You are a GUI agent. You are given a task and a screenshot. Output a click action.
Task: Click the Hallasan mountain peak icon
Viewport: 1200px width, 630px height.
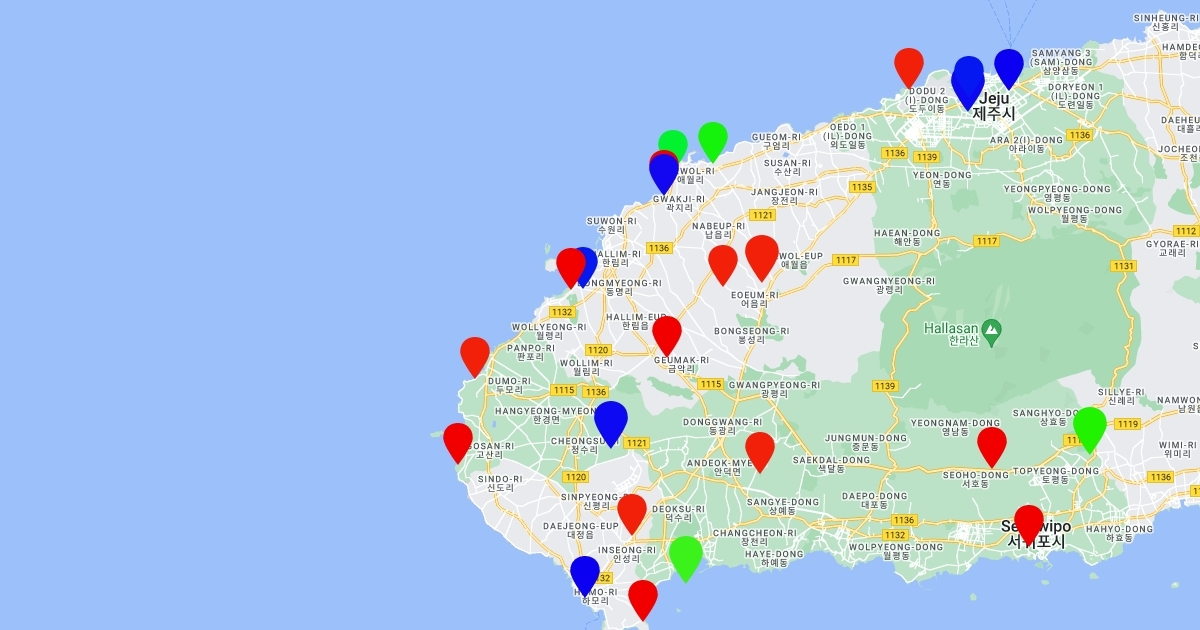pyautogui.click(x=990, y=327)
